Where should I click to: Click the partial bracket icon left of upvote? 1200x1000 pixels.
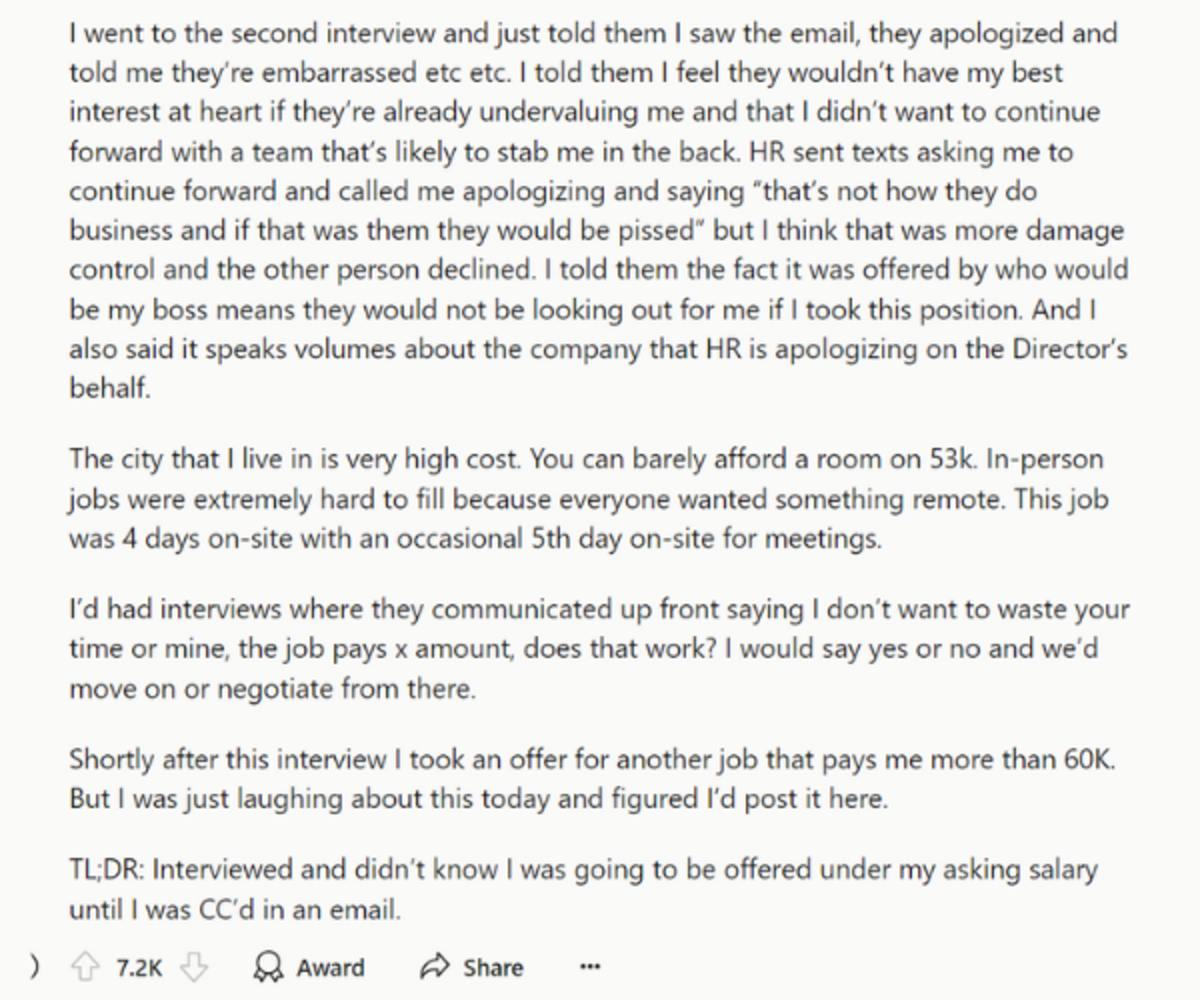(35, 967)
